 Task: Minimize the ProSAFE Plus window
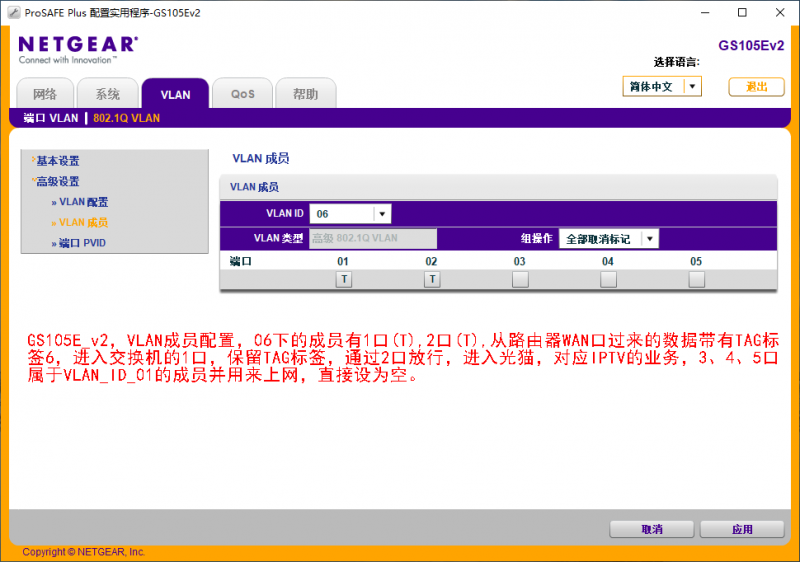(x=705, y=13)
